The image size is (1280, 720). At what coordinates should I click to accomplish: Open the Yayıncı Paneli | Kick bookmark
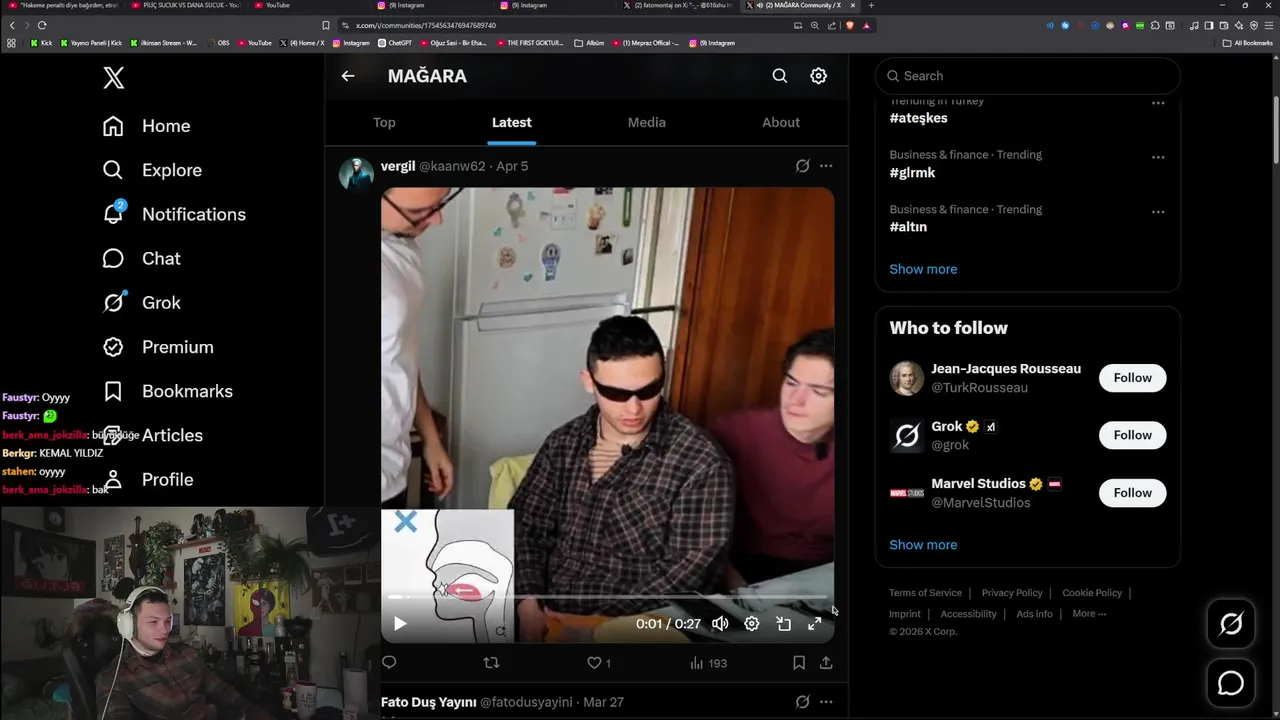92,43
